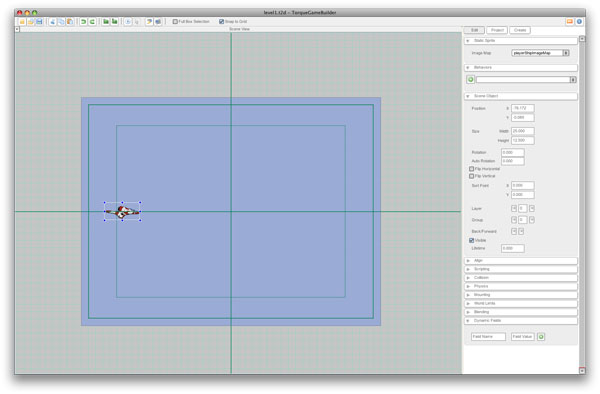Click the green Undo arrow icon

pyautogui.click(x=83, y=21)
